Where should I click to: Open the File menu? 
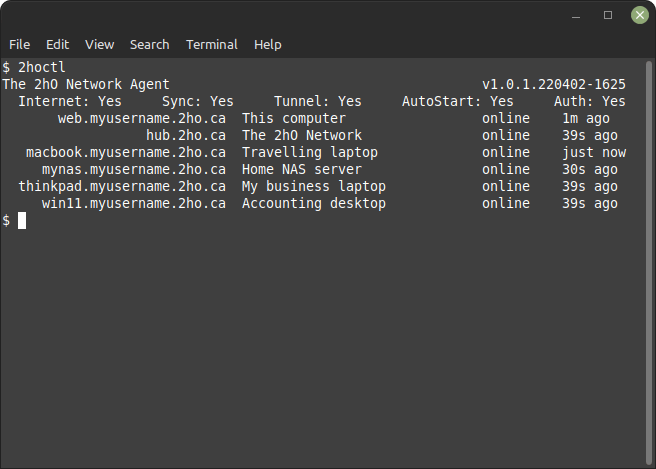click(19, 44)
